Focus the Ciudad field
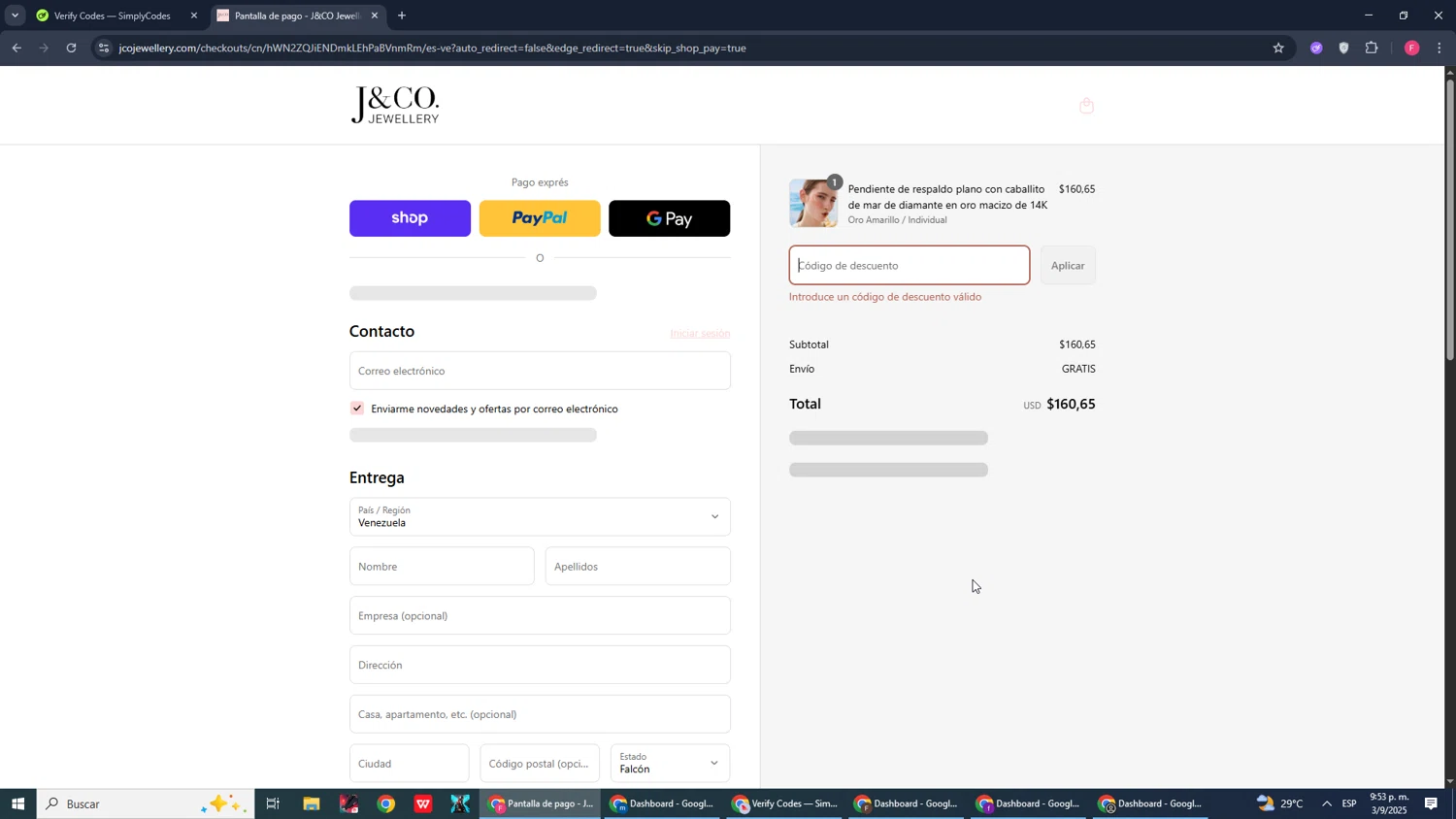This screenshot has height=819, width=1456. coord(409,764)
